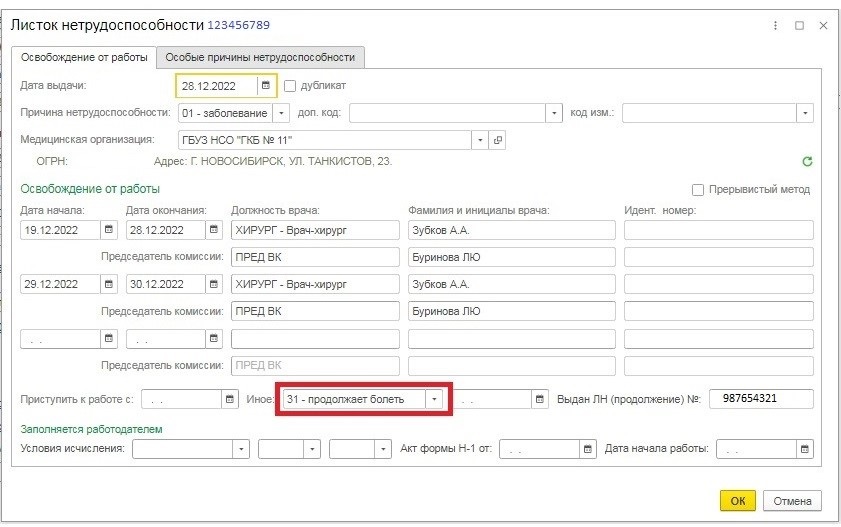This screenshot has width=841, height=527.
Task: Click first Буринова ЛЮ chairman name field
Action: [512, 257]
